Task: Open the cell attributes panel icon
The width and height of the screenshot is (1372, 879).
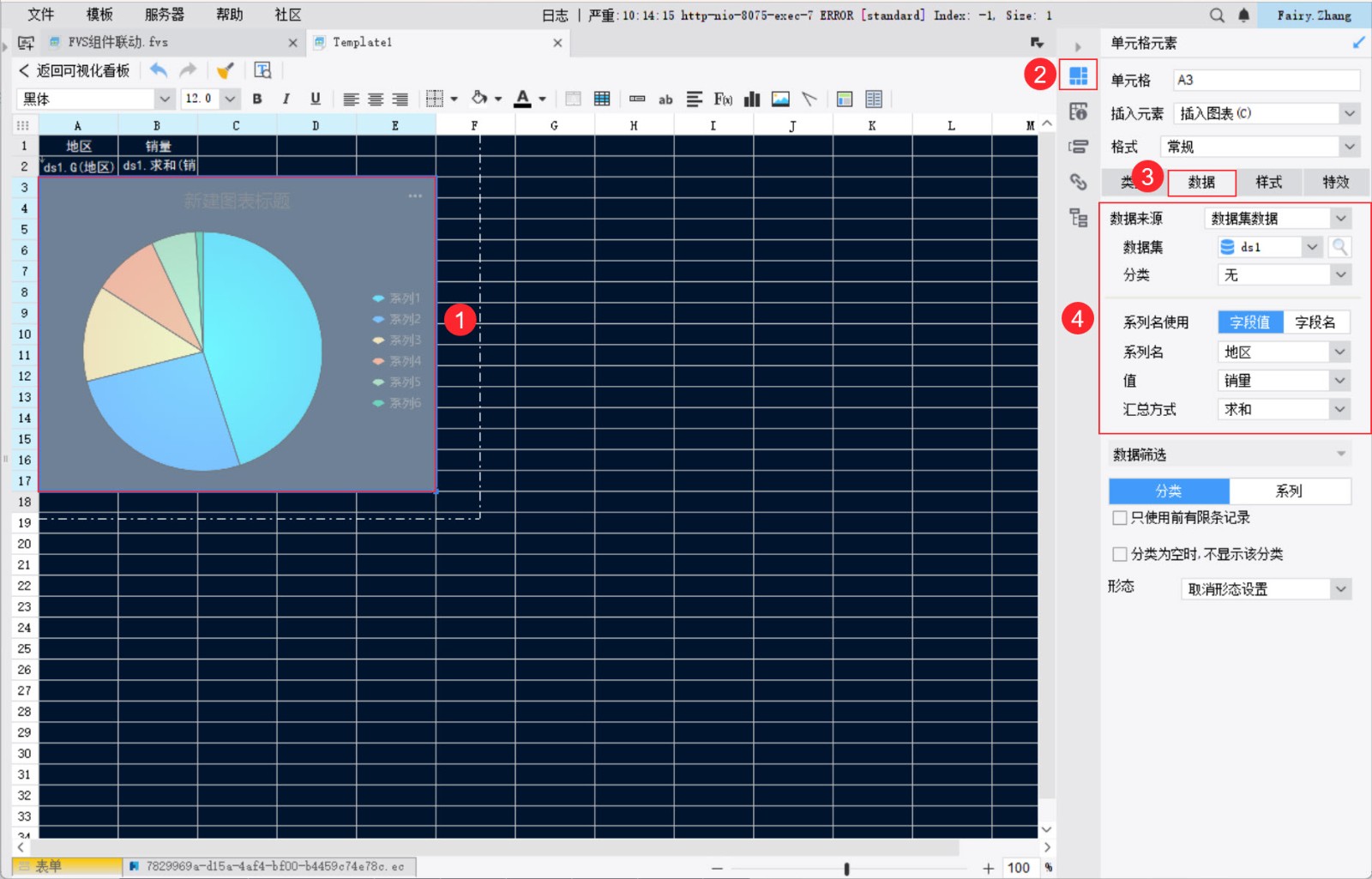Action: [1078, 111]
